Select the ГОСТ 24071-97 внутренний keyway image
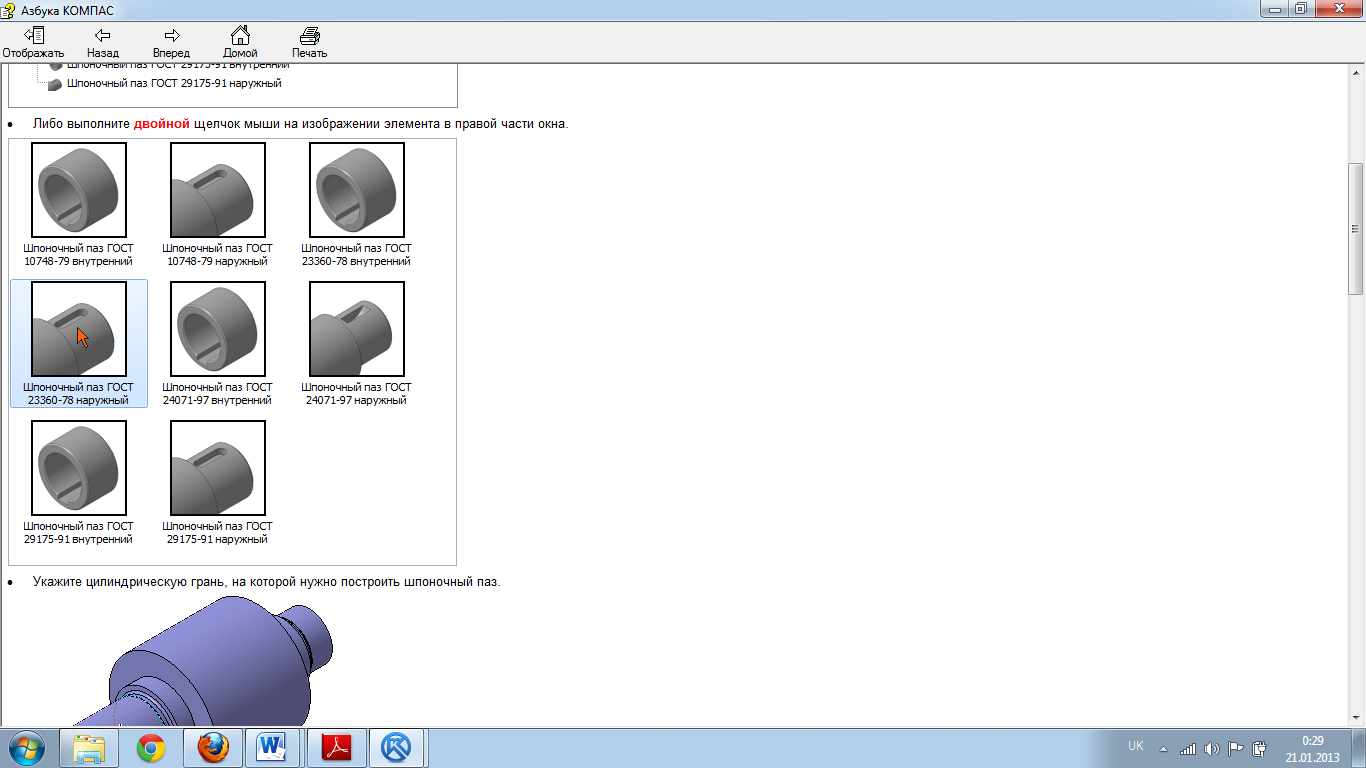The height and width of the screenshot is (768, 1366). 218,329
